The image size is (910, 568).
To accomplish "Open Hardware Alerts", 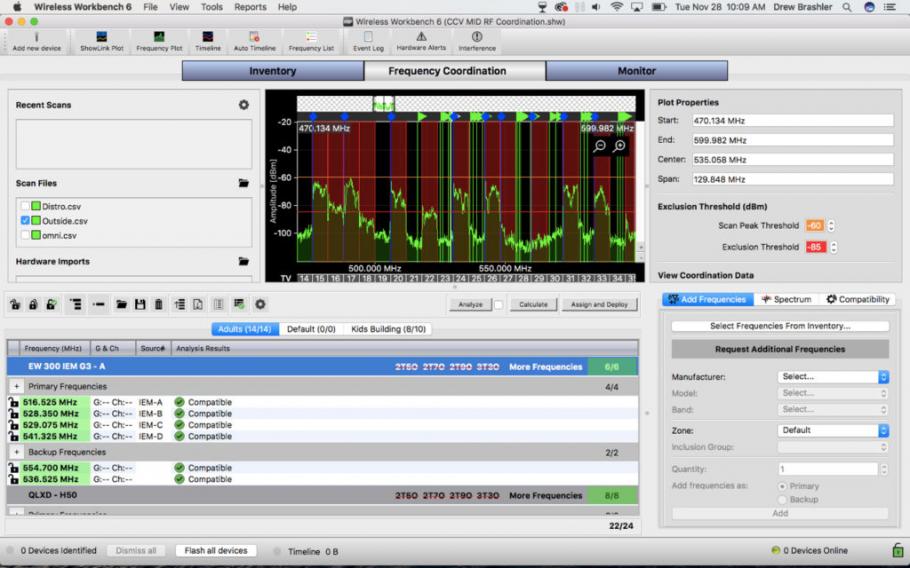I will (x=421, y=42).
